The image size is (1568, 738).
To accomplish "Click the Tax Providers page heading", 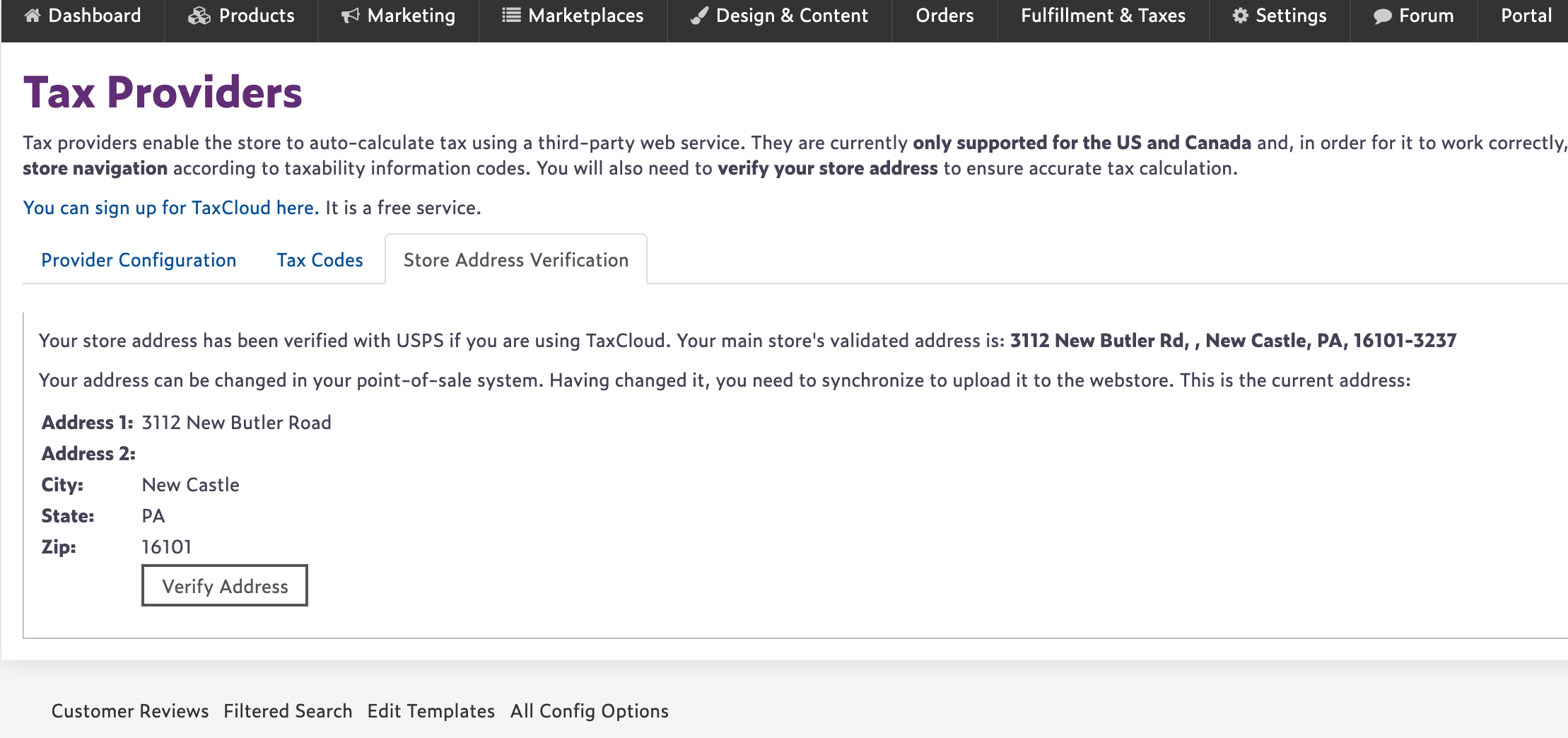I will 163,93.
